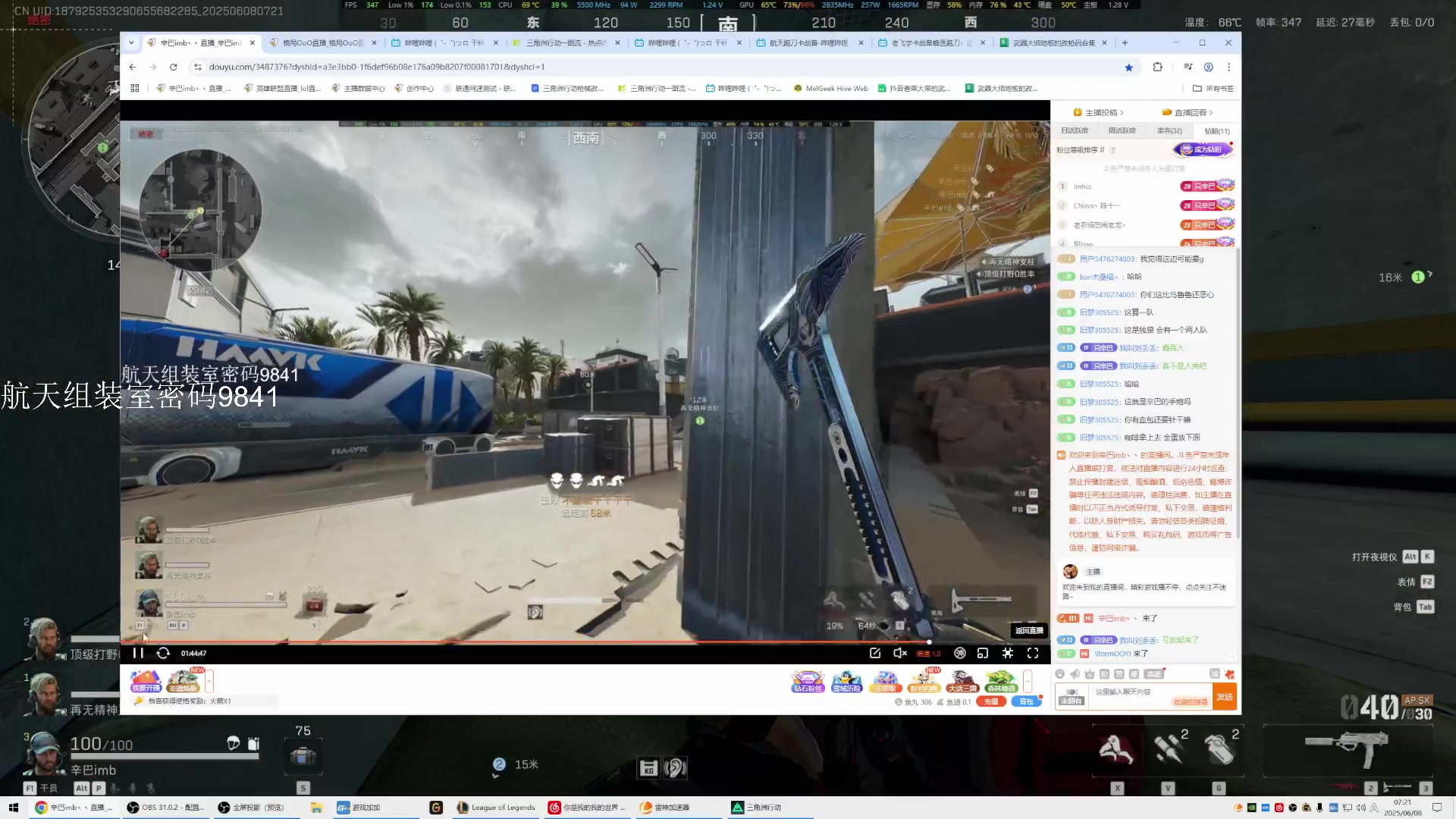Viewport: 1456px width, 819px height.
Task: Open the emoji picker in the chat toolbar
Action: click(1060, 674)
